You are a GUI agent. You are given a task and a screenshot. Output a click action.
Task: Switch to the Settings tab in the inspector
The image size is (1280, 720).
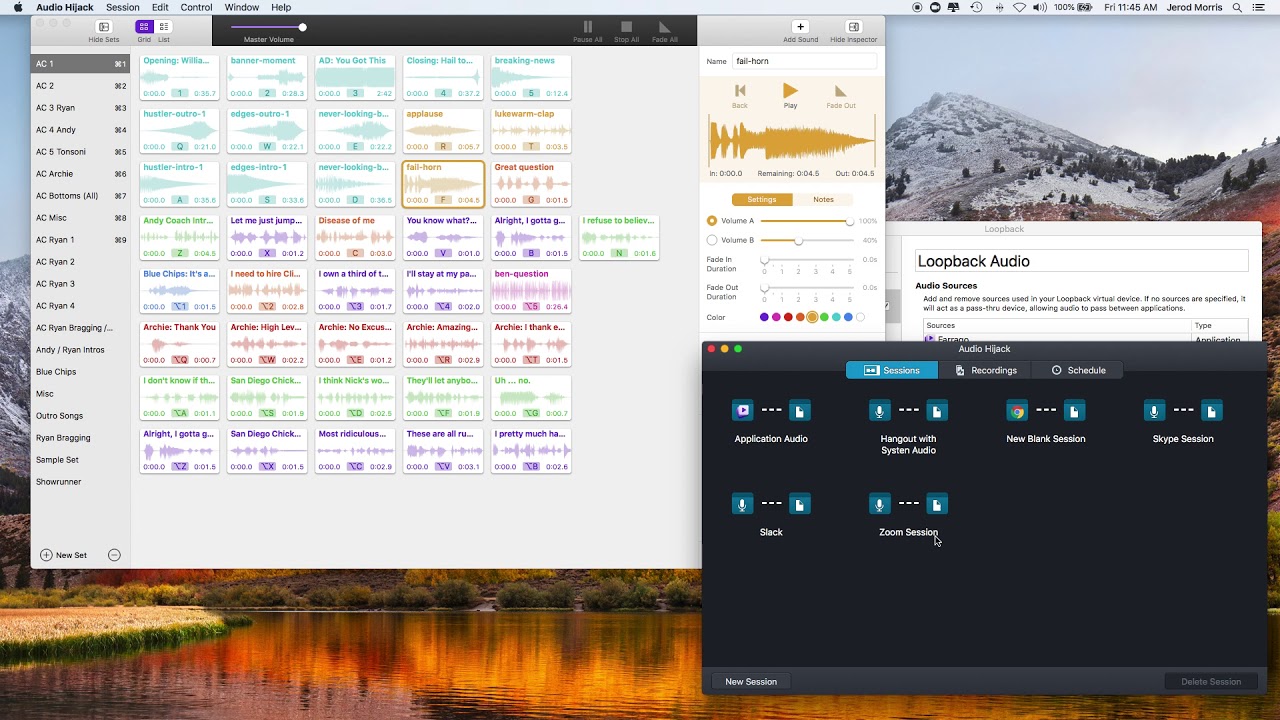(762, 199)
